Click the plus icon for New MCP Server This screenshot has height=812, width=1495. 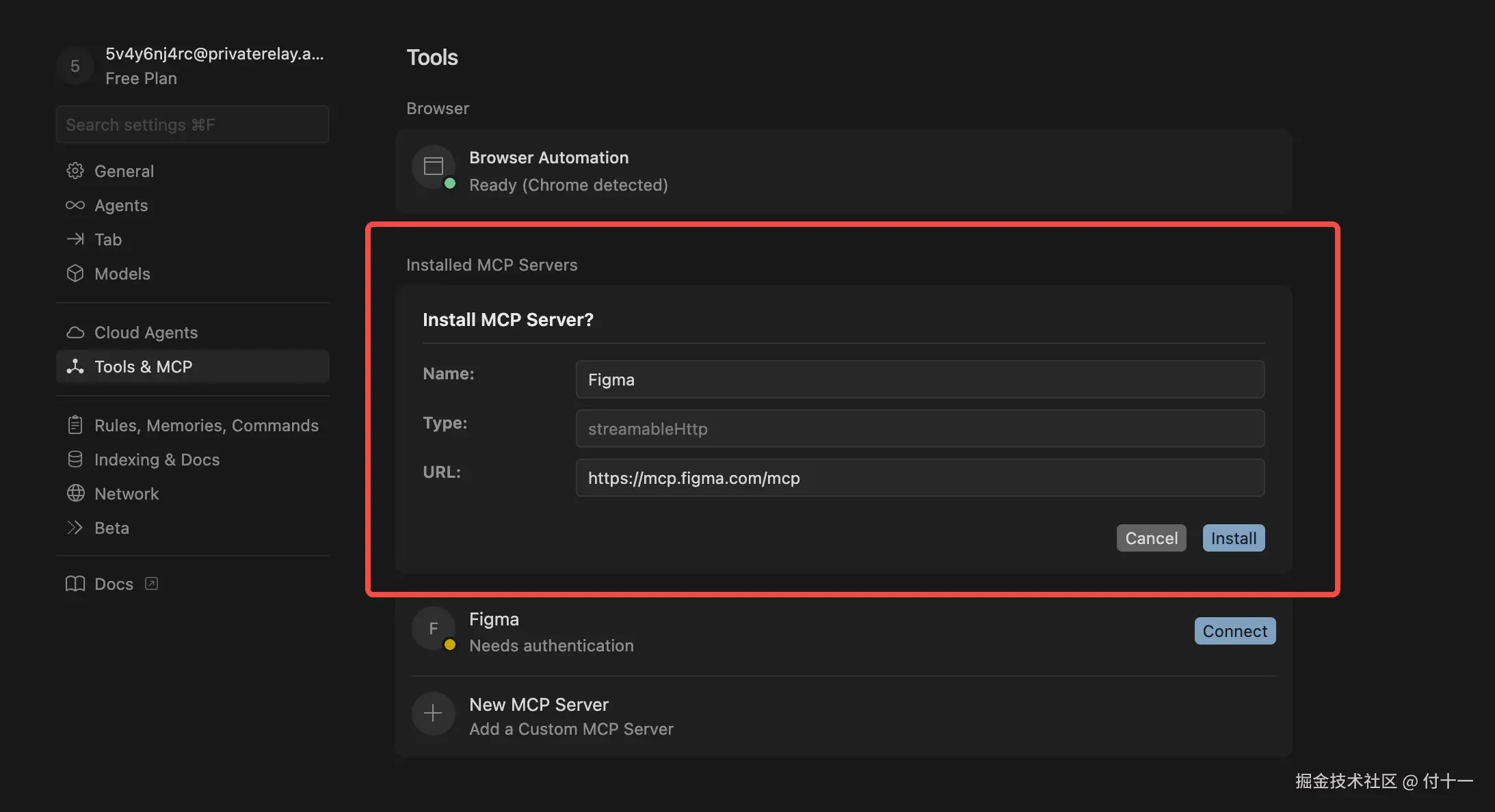pos(433,714)
